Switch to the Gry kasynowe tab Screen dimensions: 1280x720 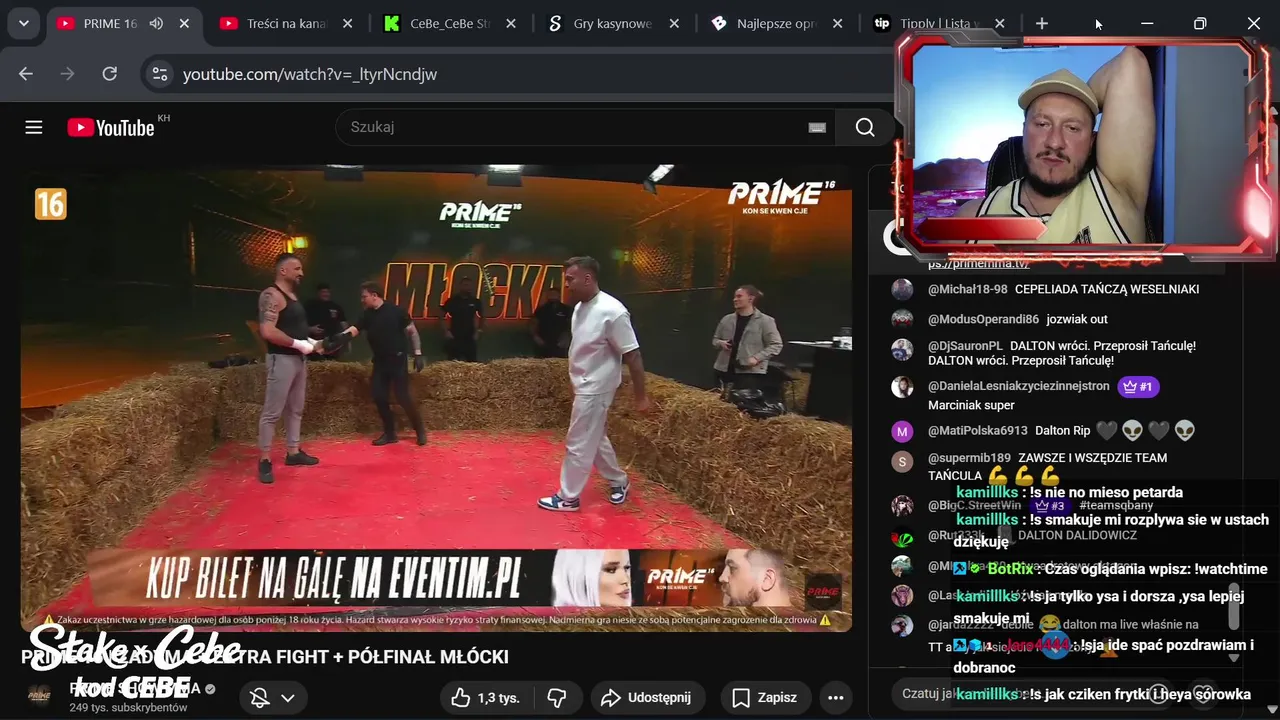tap(612, 23)
